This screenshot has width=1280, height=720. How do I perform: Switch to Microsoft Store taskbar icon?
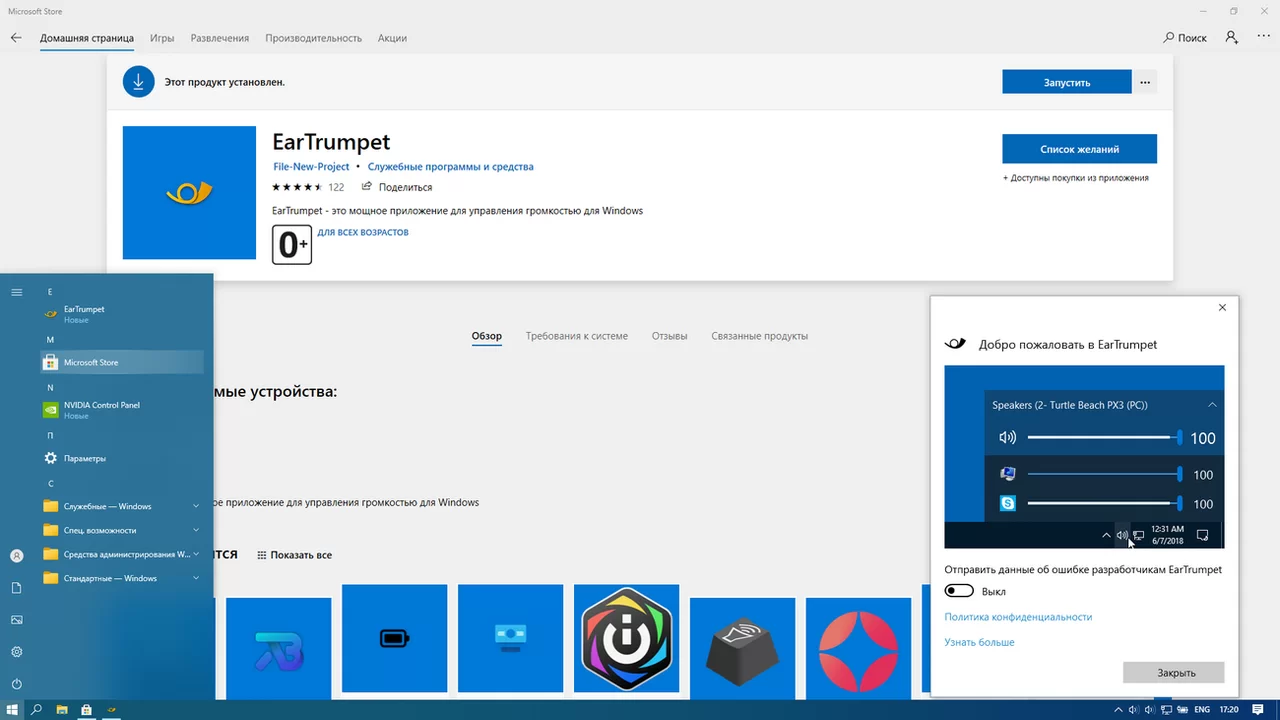[87, 710]
